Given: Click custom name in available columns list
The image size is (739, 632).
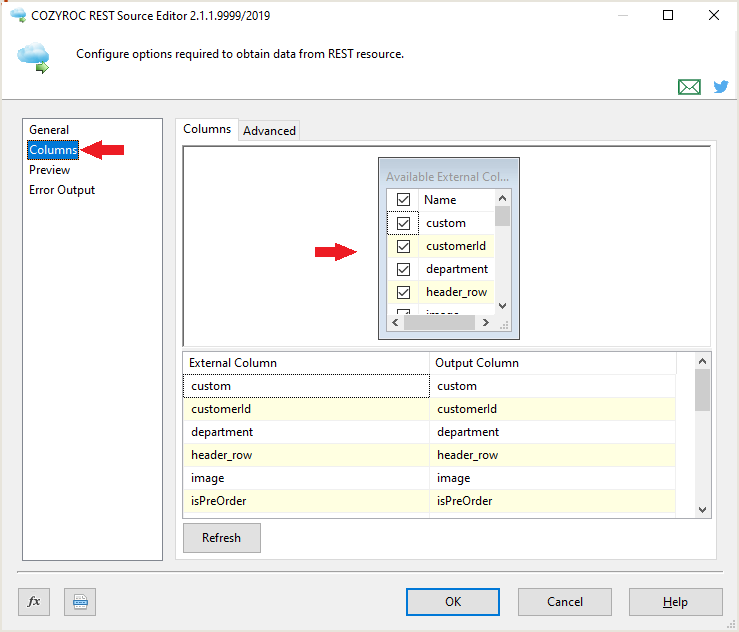Looking at the screenshot, I should click(457, 223).
